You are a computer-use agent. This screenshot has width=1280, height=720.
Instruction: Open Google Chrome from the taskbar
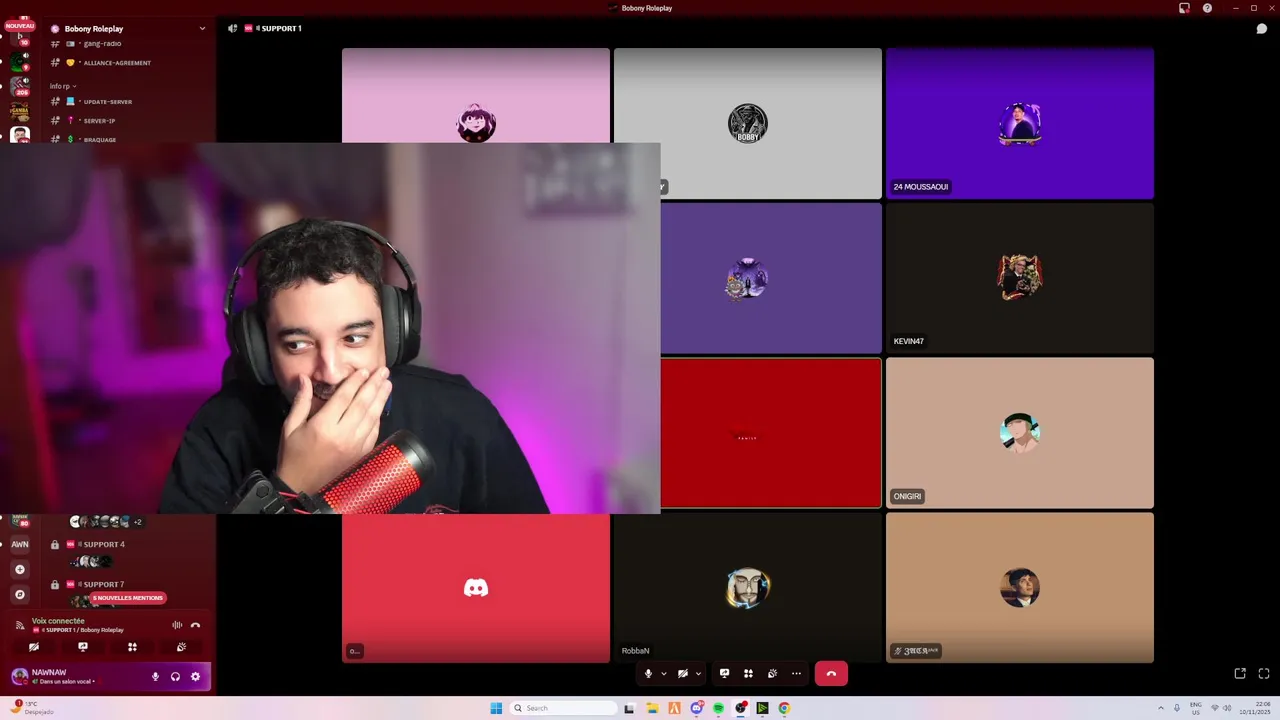pos(784,708)
